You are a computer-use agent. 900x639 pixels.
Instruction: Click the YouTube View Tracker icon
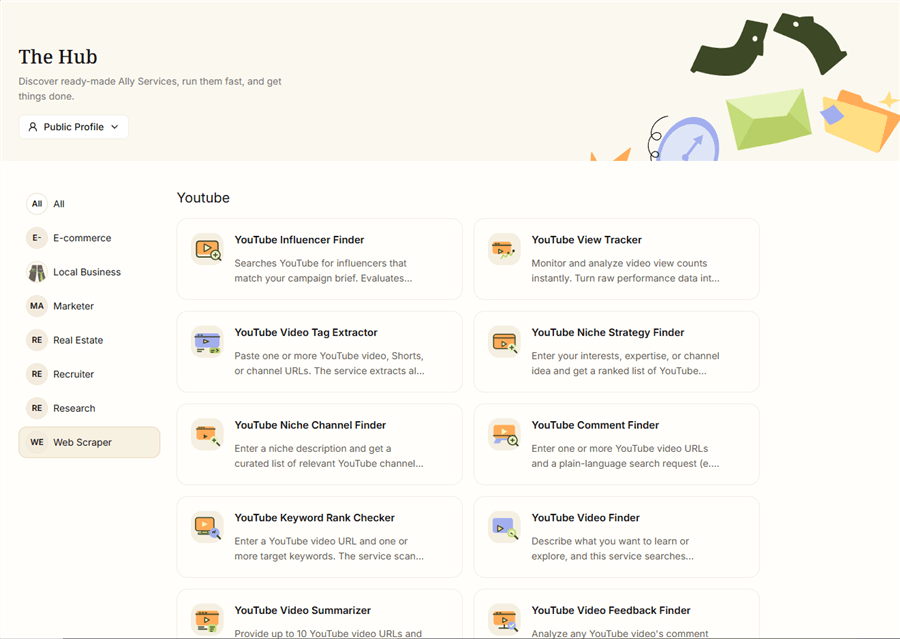point(504,249)
